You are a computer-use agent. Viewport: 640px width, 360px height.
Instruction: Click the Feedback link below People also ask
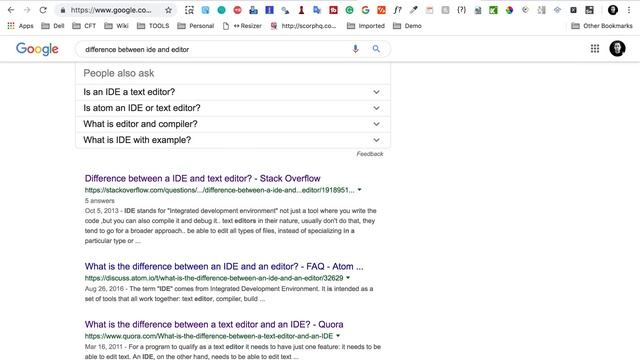tap(370, 154)
